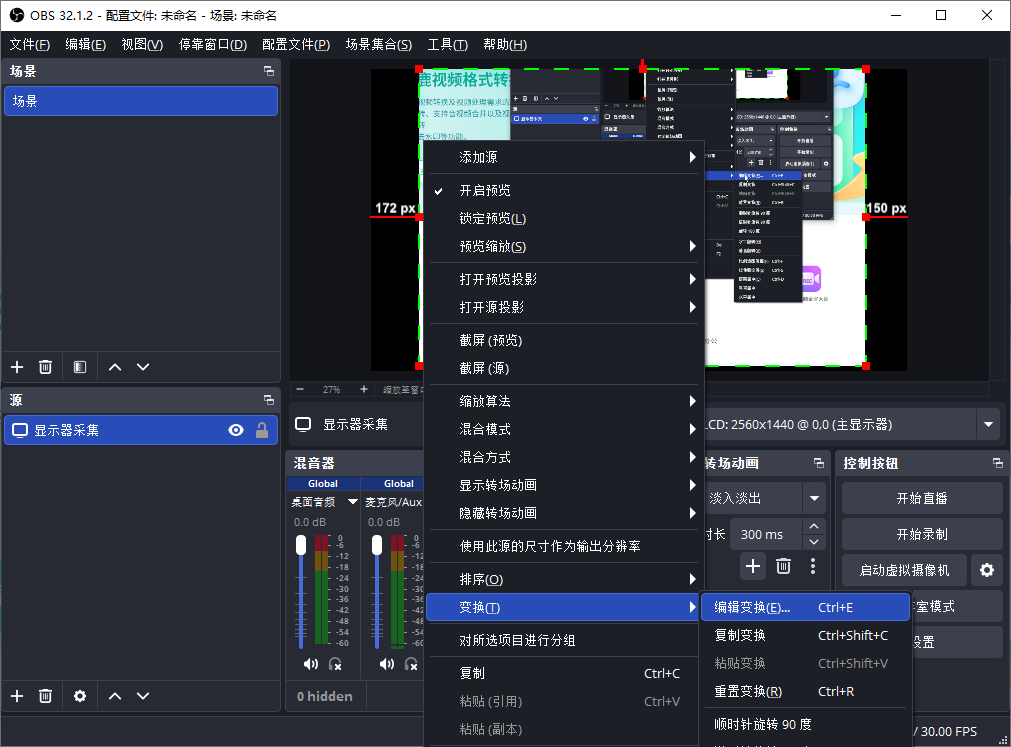Toggle monitoring headphone for 麦克风/Aux
Image resolution: width=1011 pixels, height=747 pixels.
[x=411, y=664]
